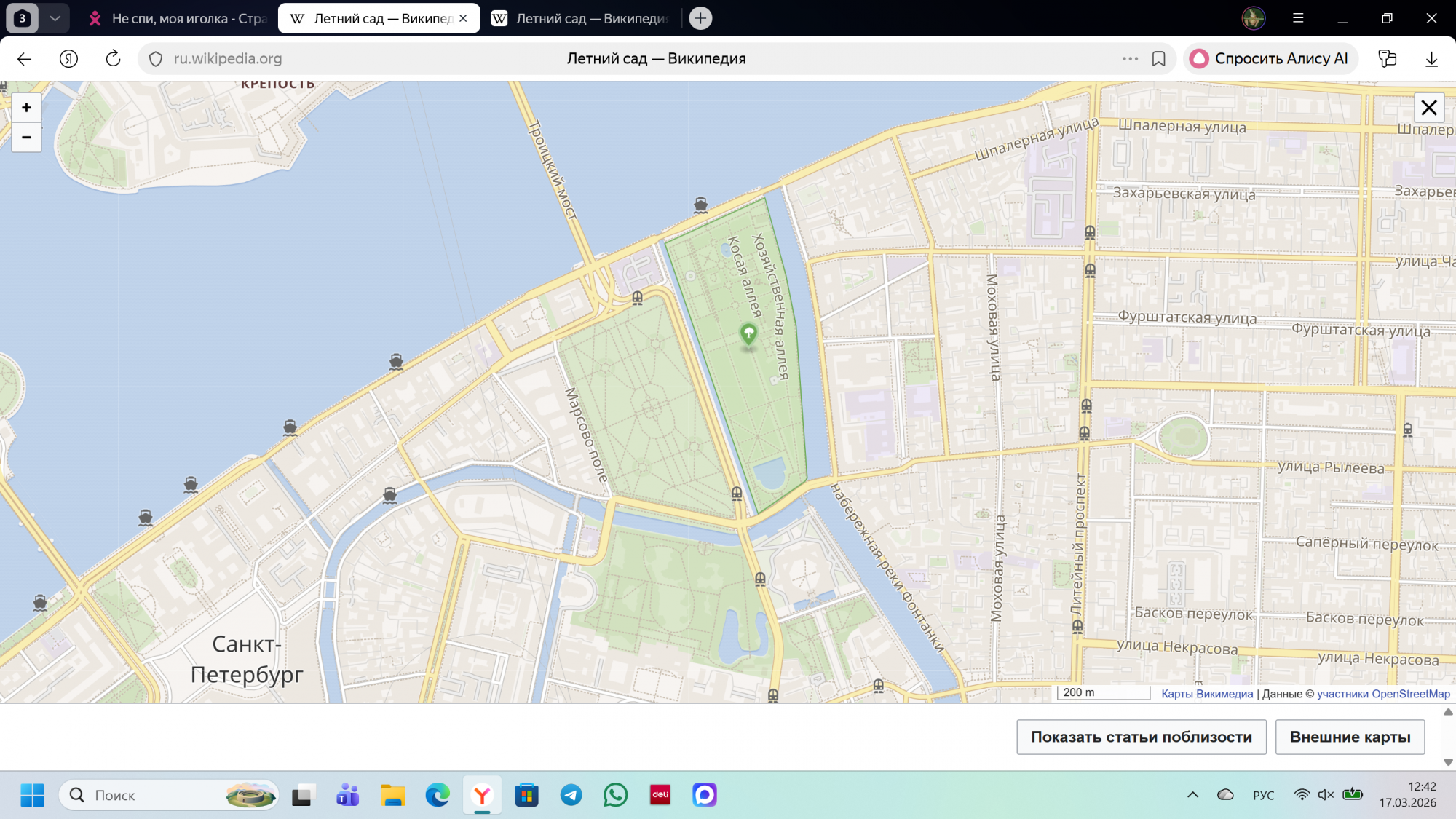This screenshot has width=1456, height=819.
Task: Zoom out the map with minus button
Action: click(26, 137)
